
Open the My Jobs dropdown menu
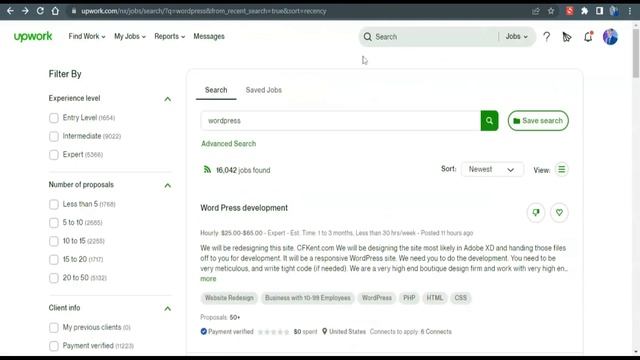pyautogui.click(x=130, y=36)
